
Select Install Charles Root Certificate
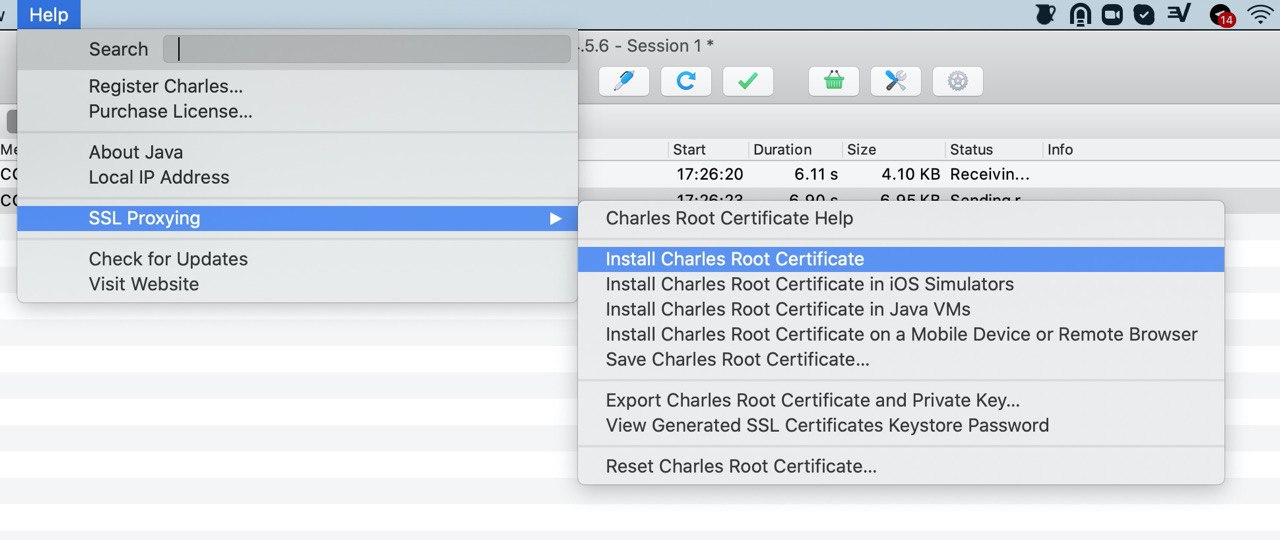click(901, 259)
